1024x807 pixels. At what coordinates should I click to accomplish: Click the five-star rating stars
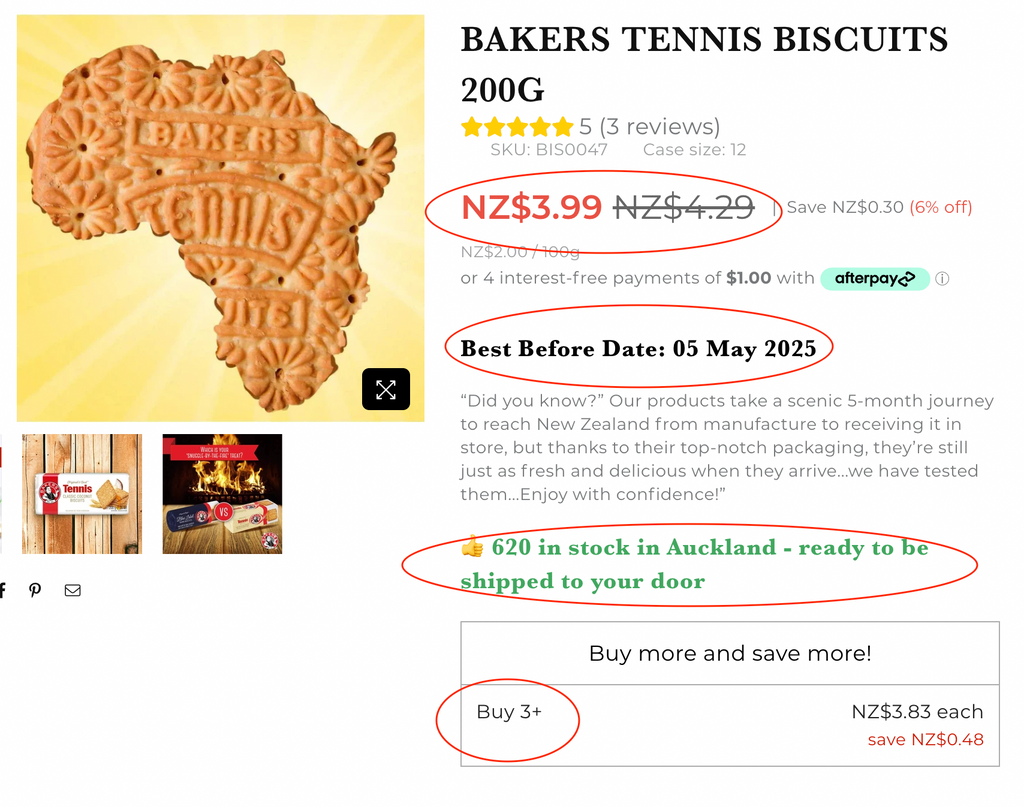pos(516,127)
